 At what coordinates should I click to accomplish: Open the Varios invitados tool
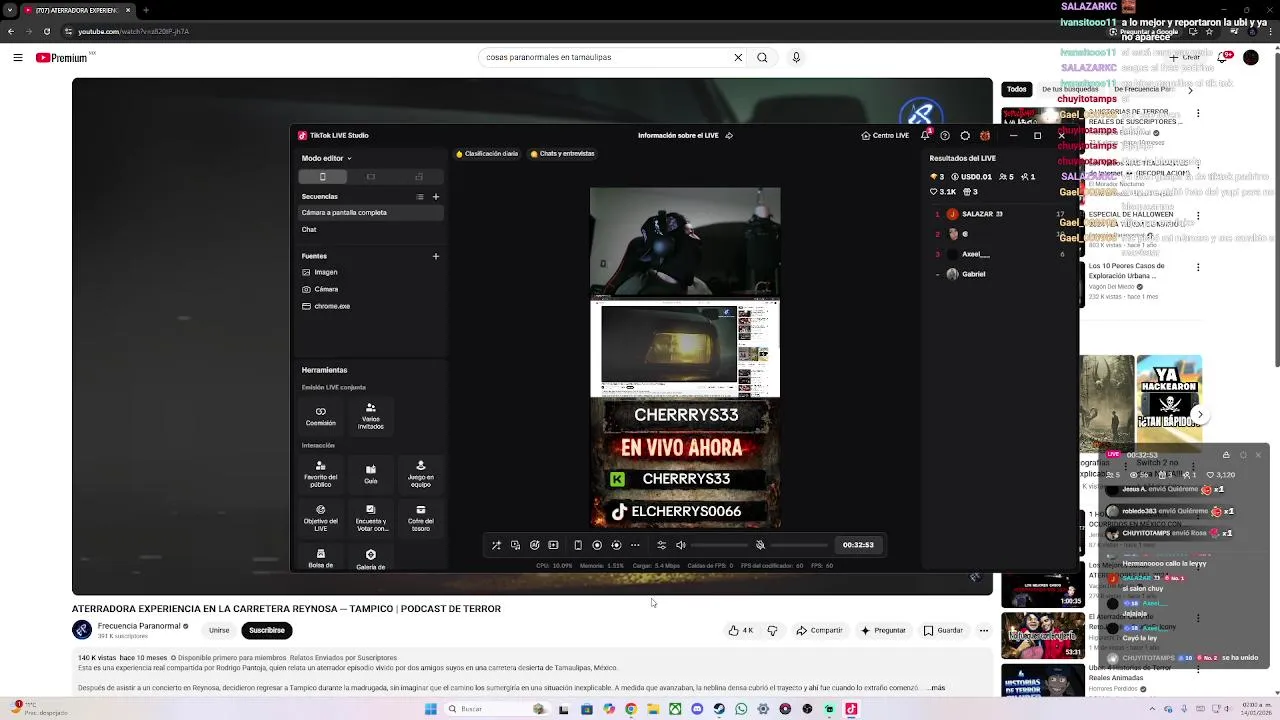pyautogui.click(x=371, y=416)
